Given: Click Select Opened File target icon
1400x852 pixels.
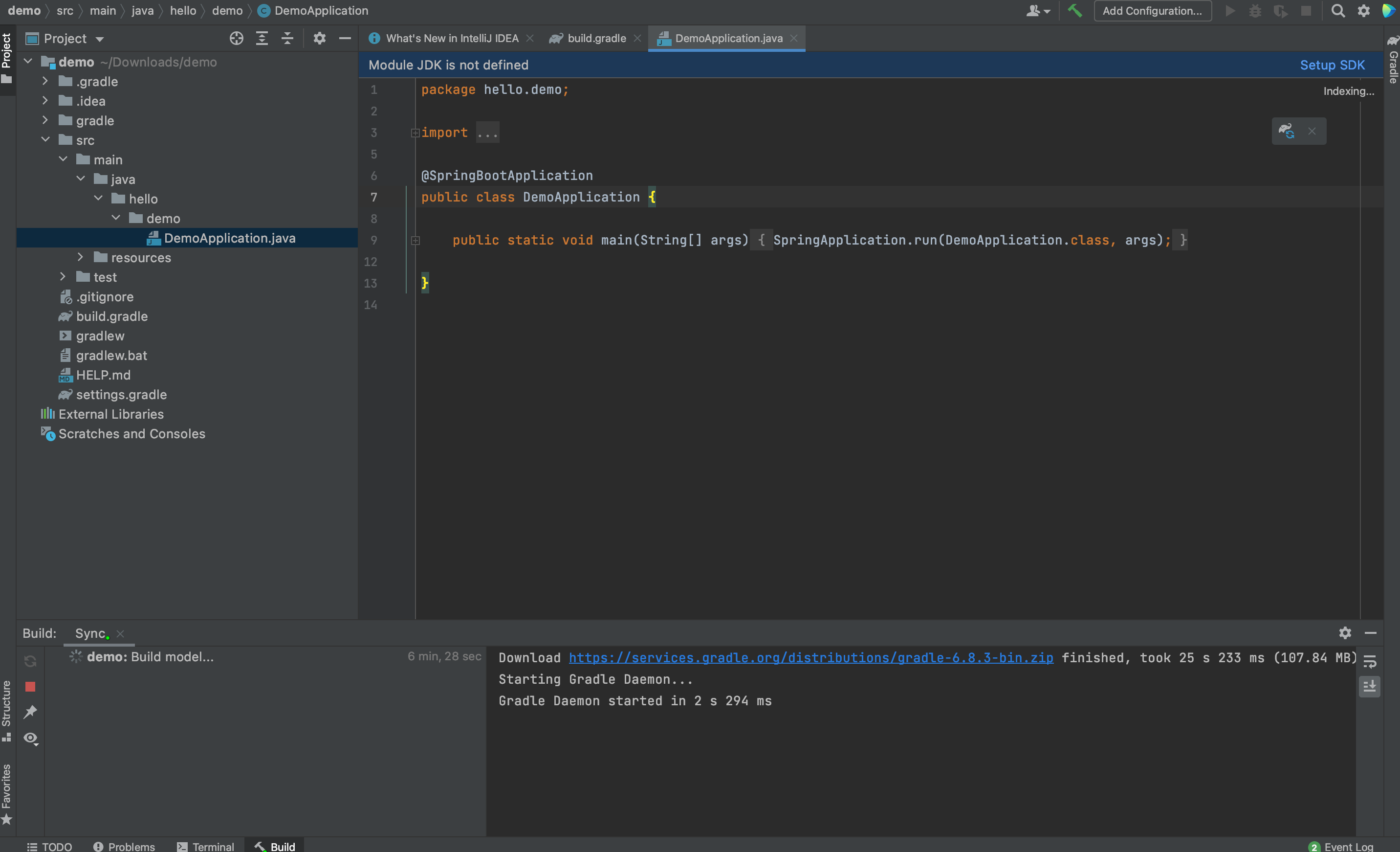Looking at the screenshot, I should tap(237, 38).
